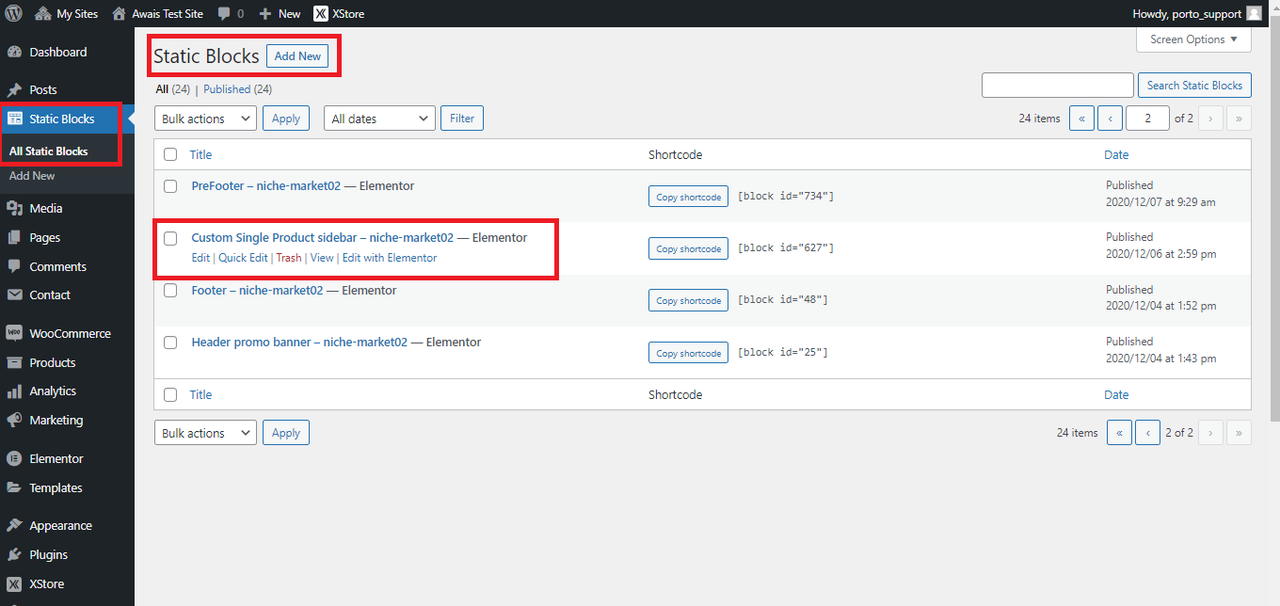
Task: Toggle select-all checkbox in table header
Action: click(x=170, y=155)
